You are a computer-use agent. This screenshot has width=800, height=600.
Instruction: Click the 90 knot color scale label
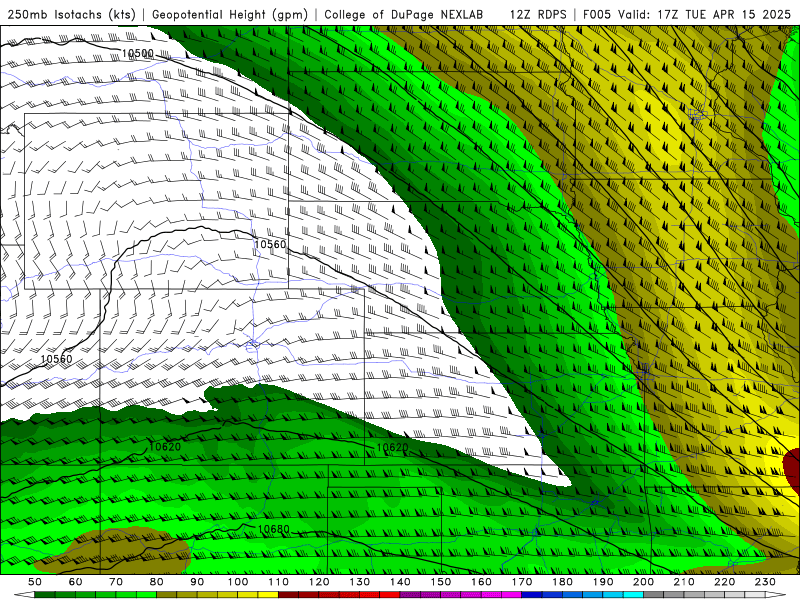tap(197, 582)
